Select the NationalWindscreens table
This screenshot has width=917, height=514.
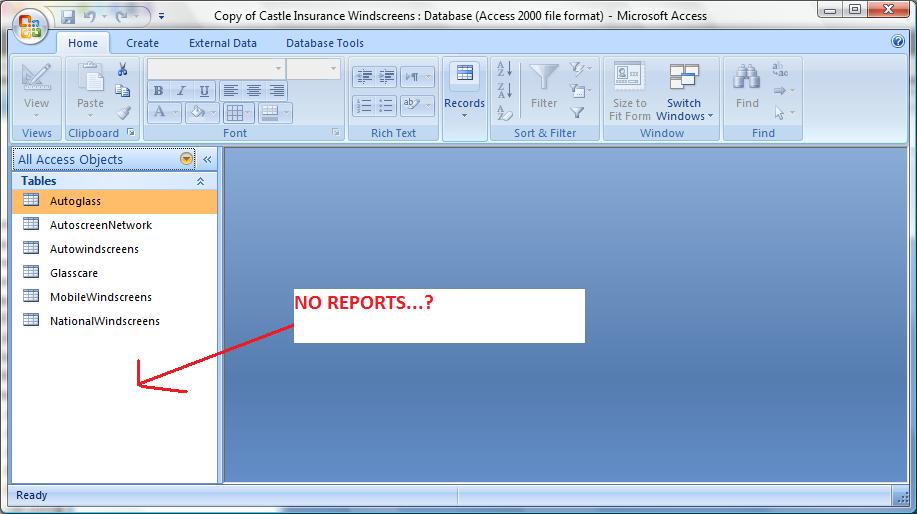click(x=115, y=321)
